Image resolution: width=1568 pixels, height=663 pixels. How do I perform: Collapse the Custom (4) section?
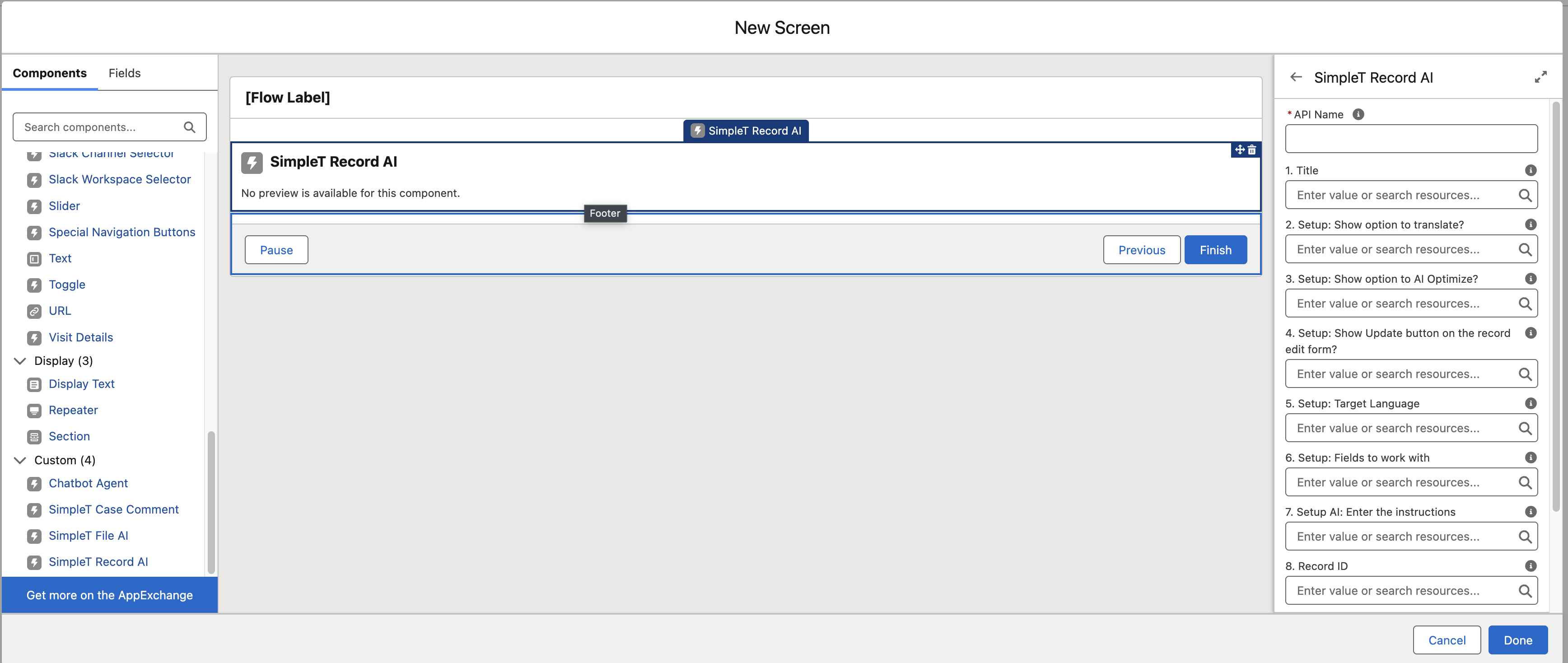click(19, 460)
